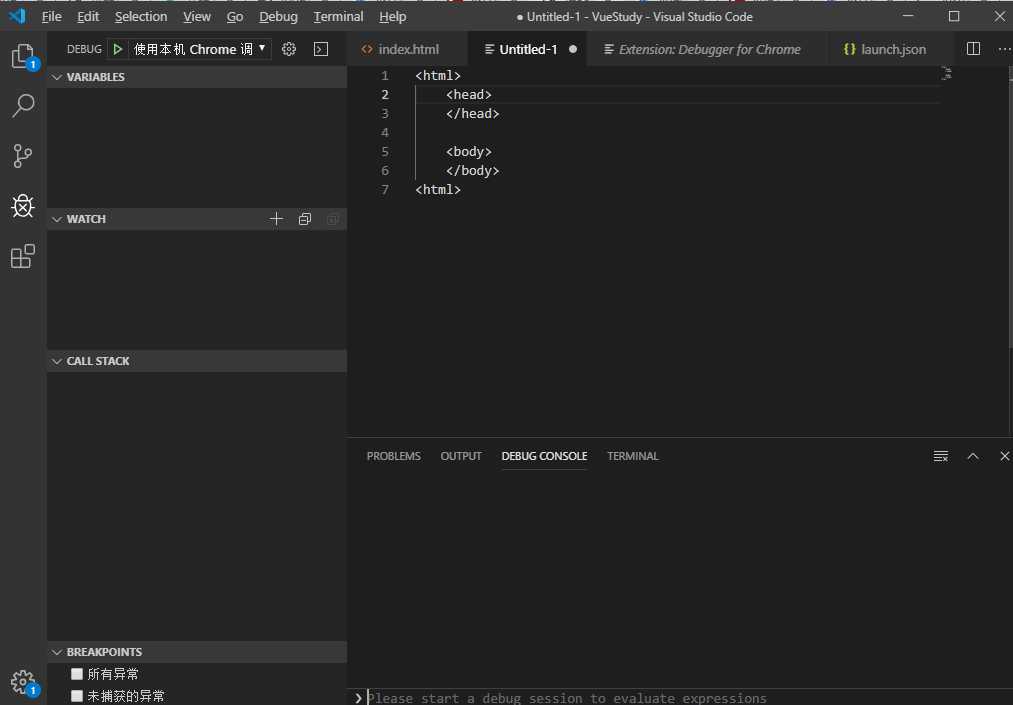Open the File menu
The width and height of the screenshot is (1013, 705).
point(52,17)
